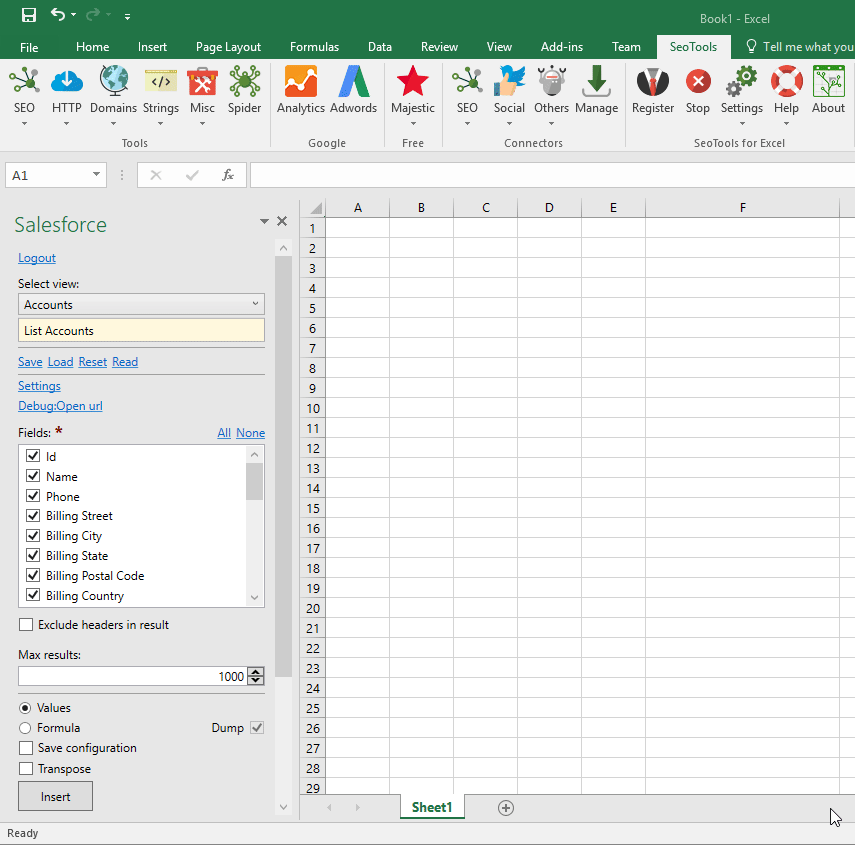Click the Debug:Open url link
Image resolution: width=855 pixels, height=845 pixels.
(60, 406)
